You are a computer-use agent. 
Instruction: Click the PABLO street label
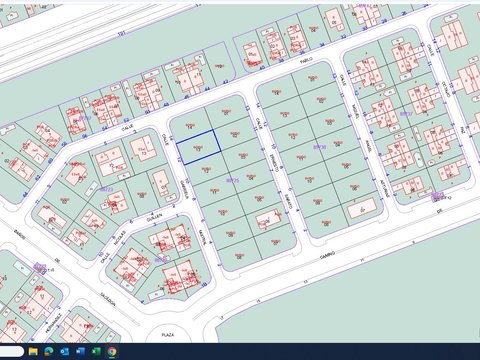coord(306,60)
